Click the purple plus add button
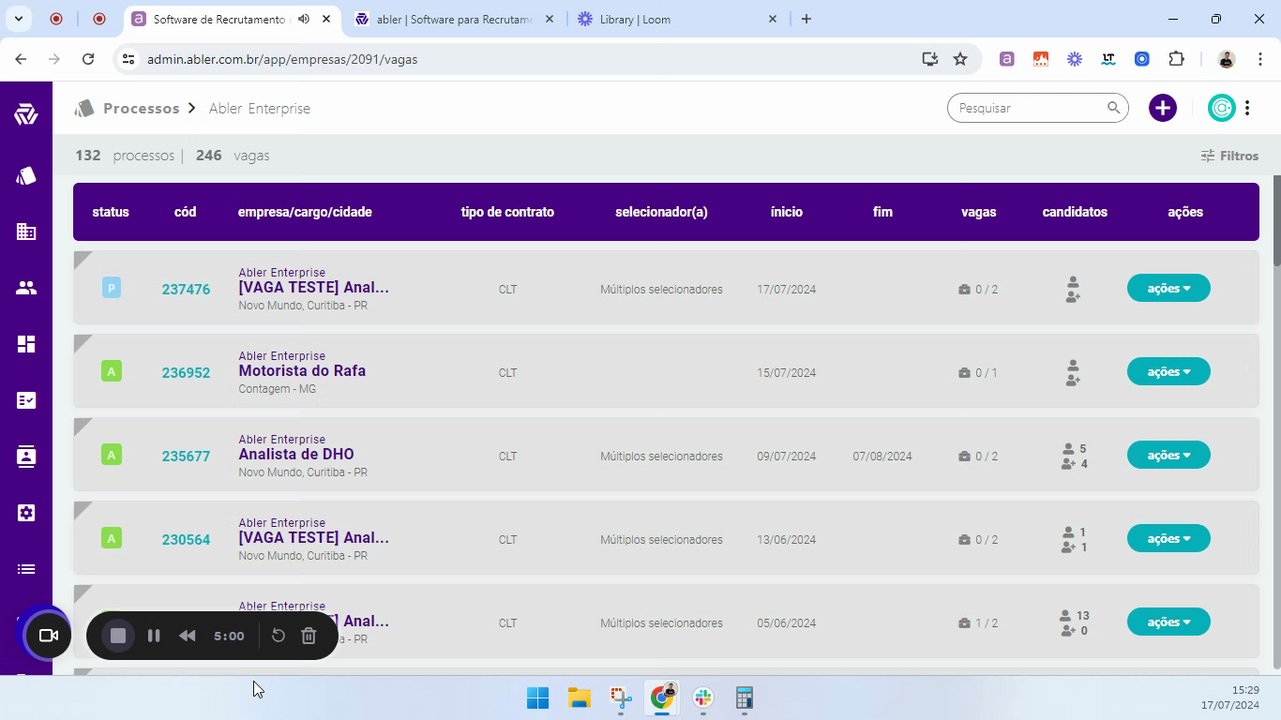 [1162, 108]
